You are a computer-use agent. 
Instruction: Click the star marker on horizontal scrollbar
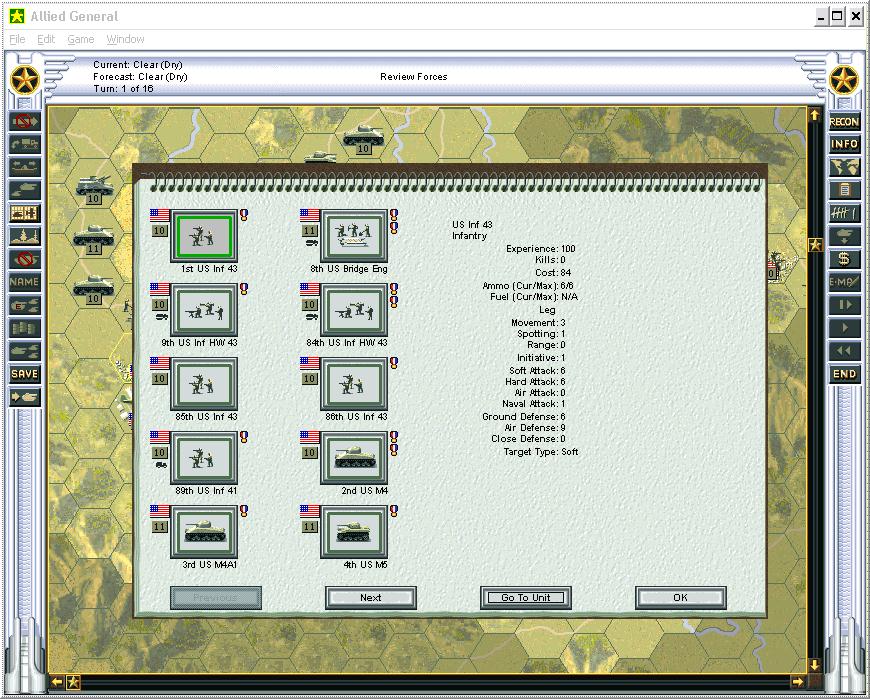click(x=74, y=682)
